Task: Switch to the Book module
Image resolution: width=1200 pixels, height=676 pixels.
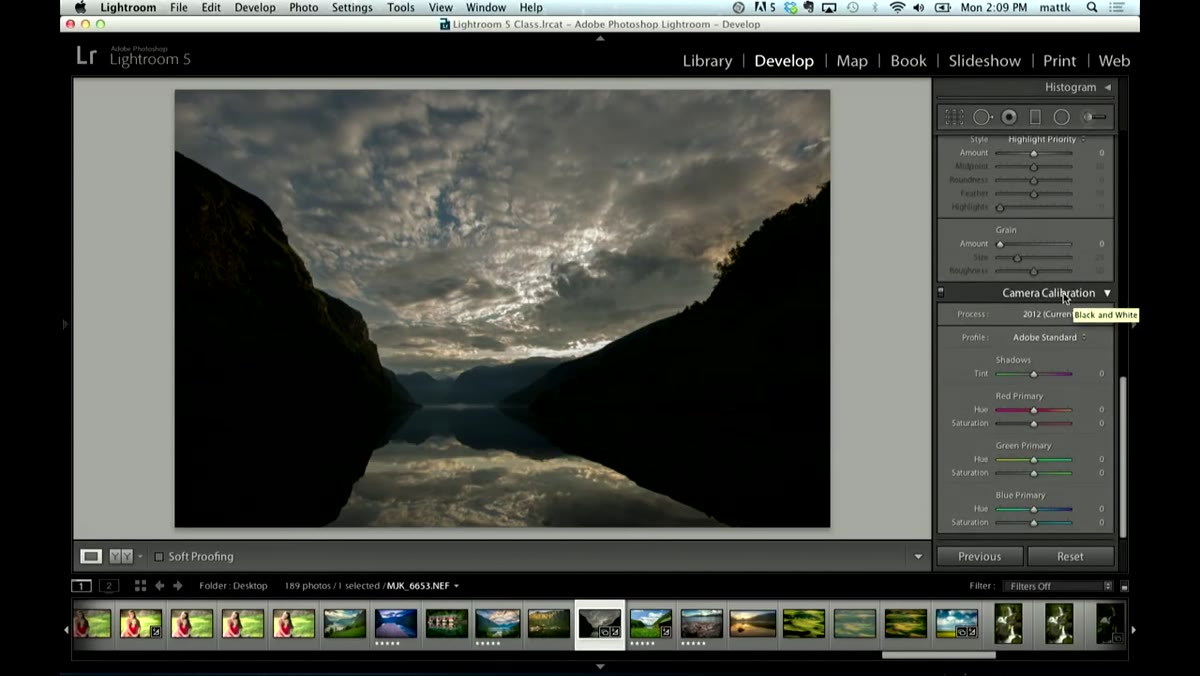Action: click(908, 61)
